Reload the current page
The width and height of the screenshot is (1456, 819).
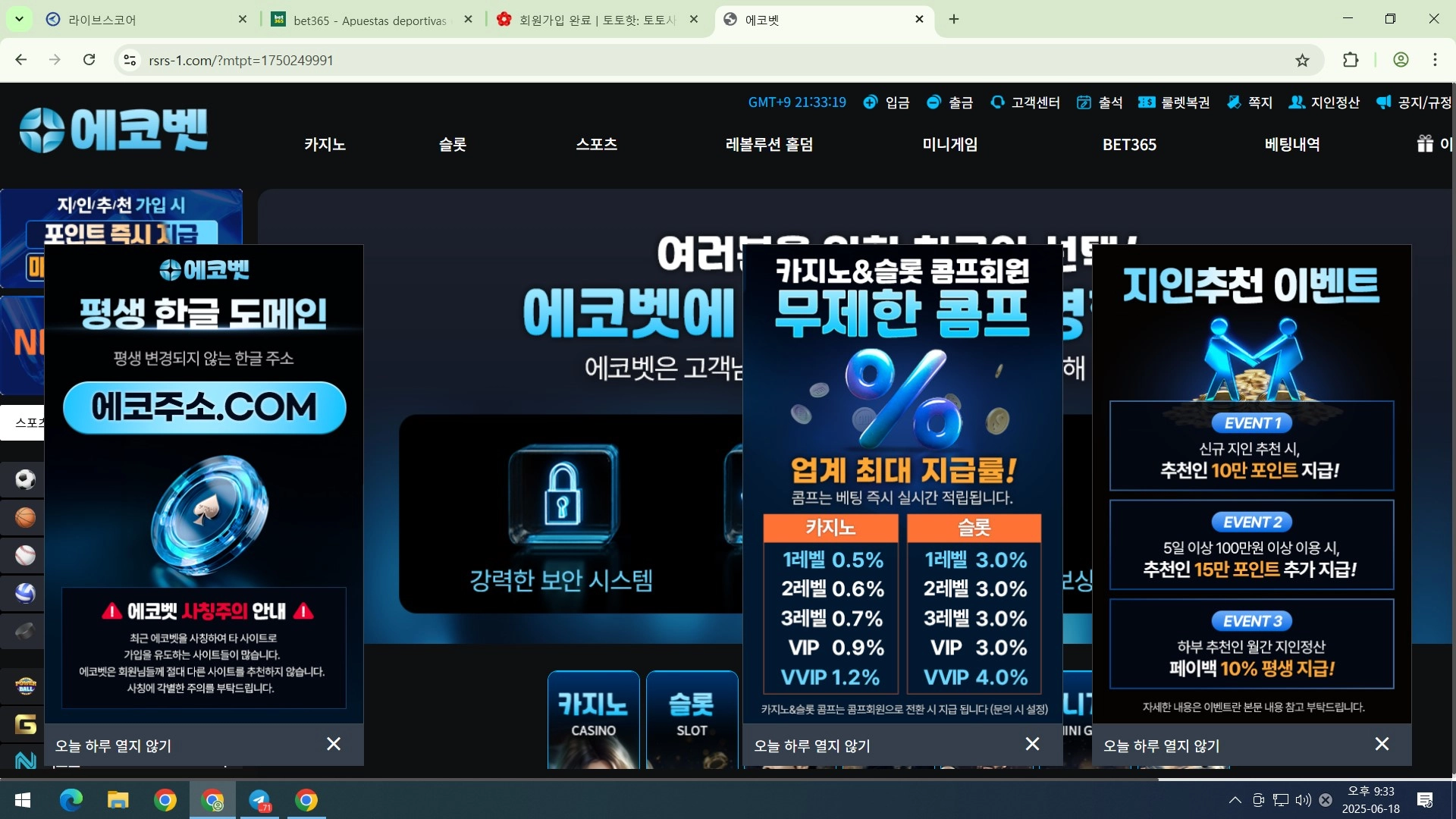89,60
